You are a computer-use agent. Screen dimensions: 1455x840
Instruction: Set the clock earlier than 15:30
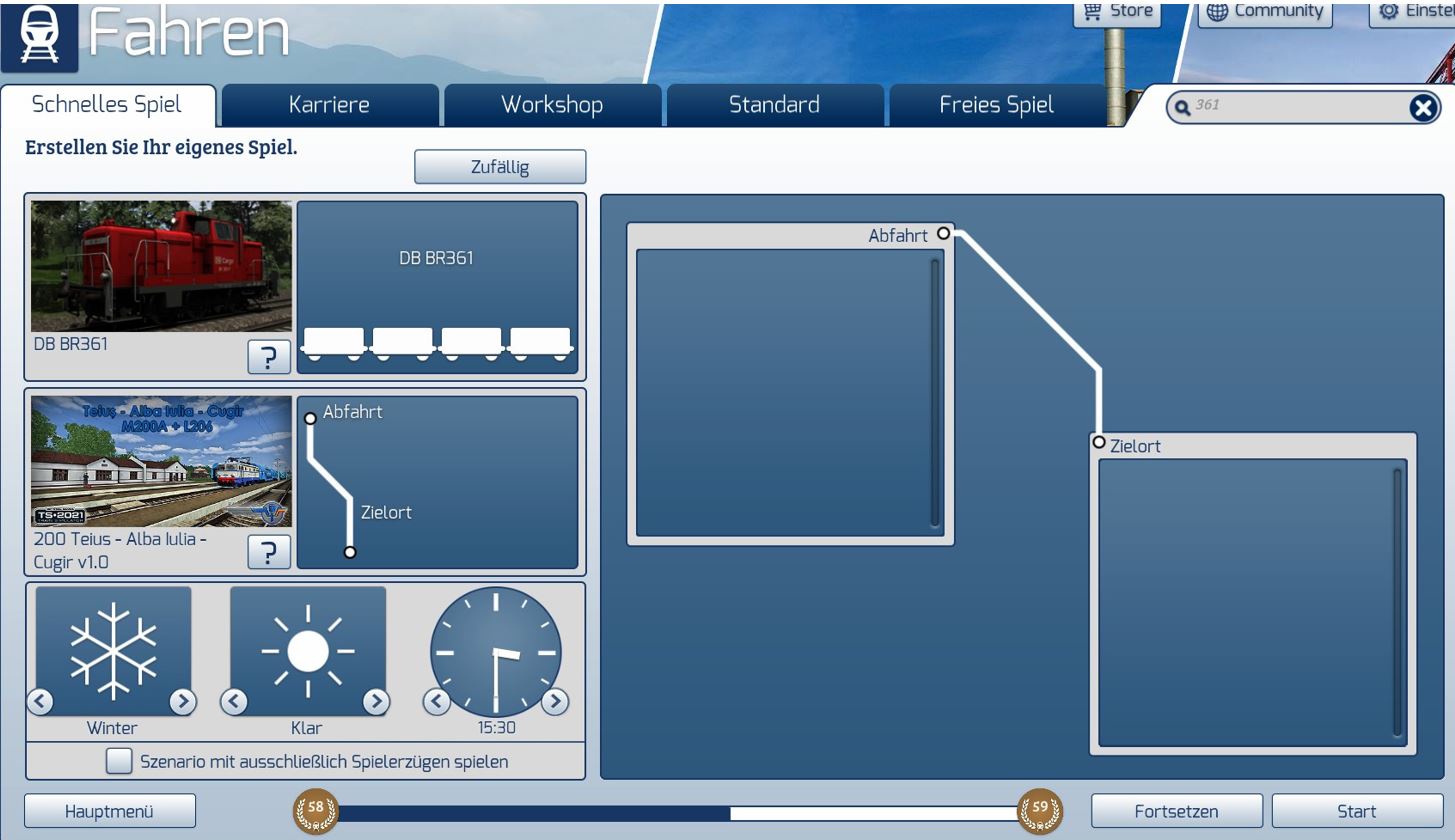click(436, 701)
